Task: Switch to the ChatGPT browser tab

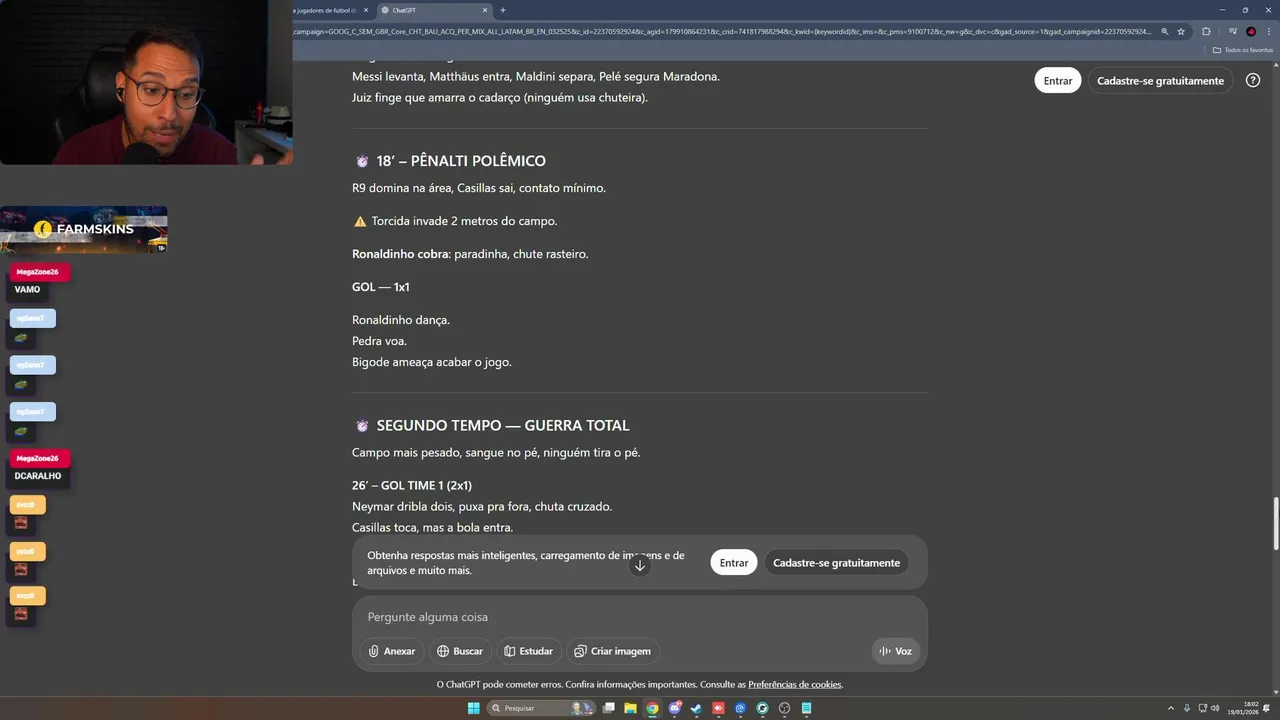Action: click(x=432, y=10)
